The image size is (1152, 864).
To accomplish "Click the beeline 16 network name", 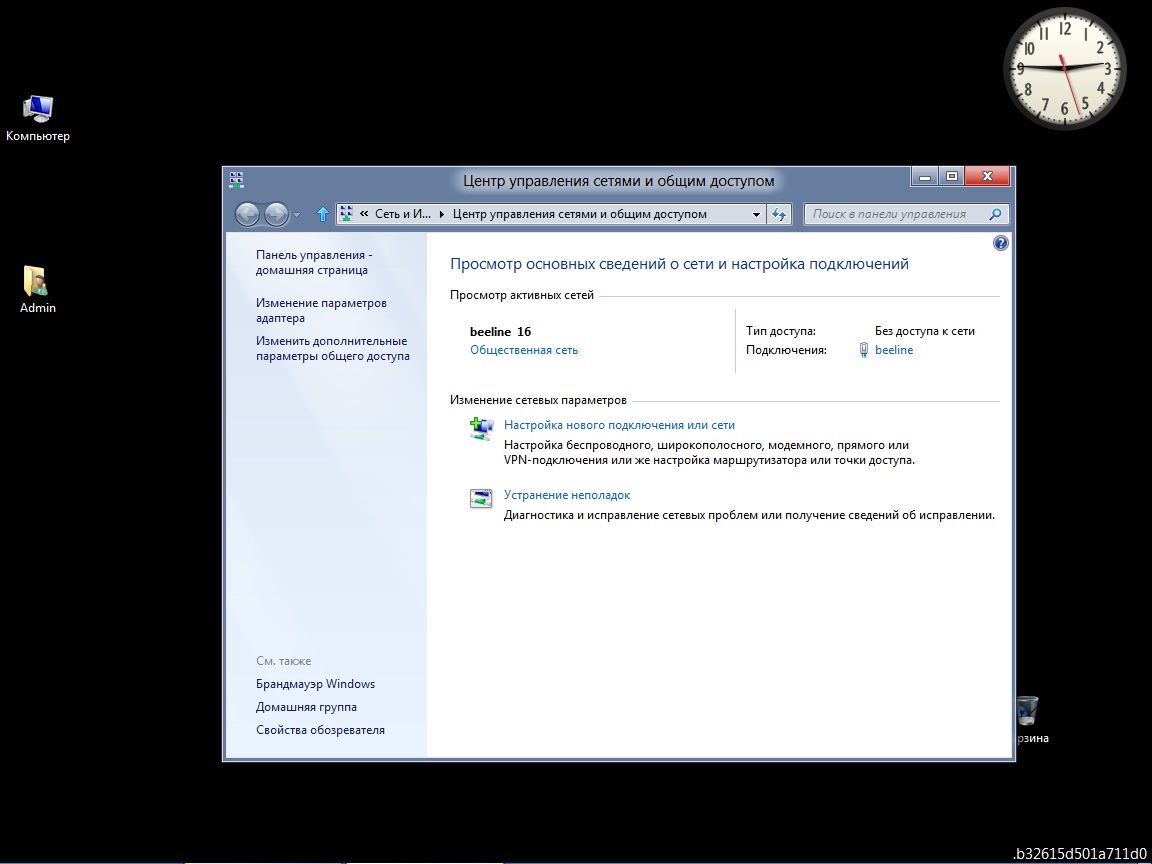I will (x=500, y=331).
